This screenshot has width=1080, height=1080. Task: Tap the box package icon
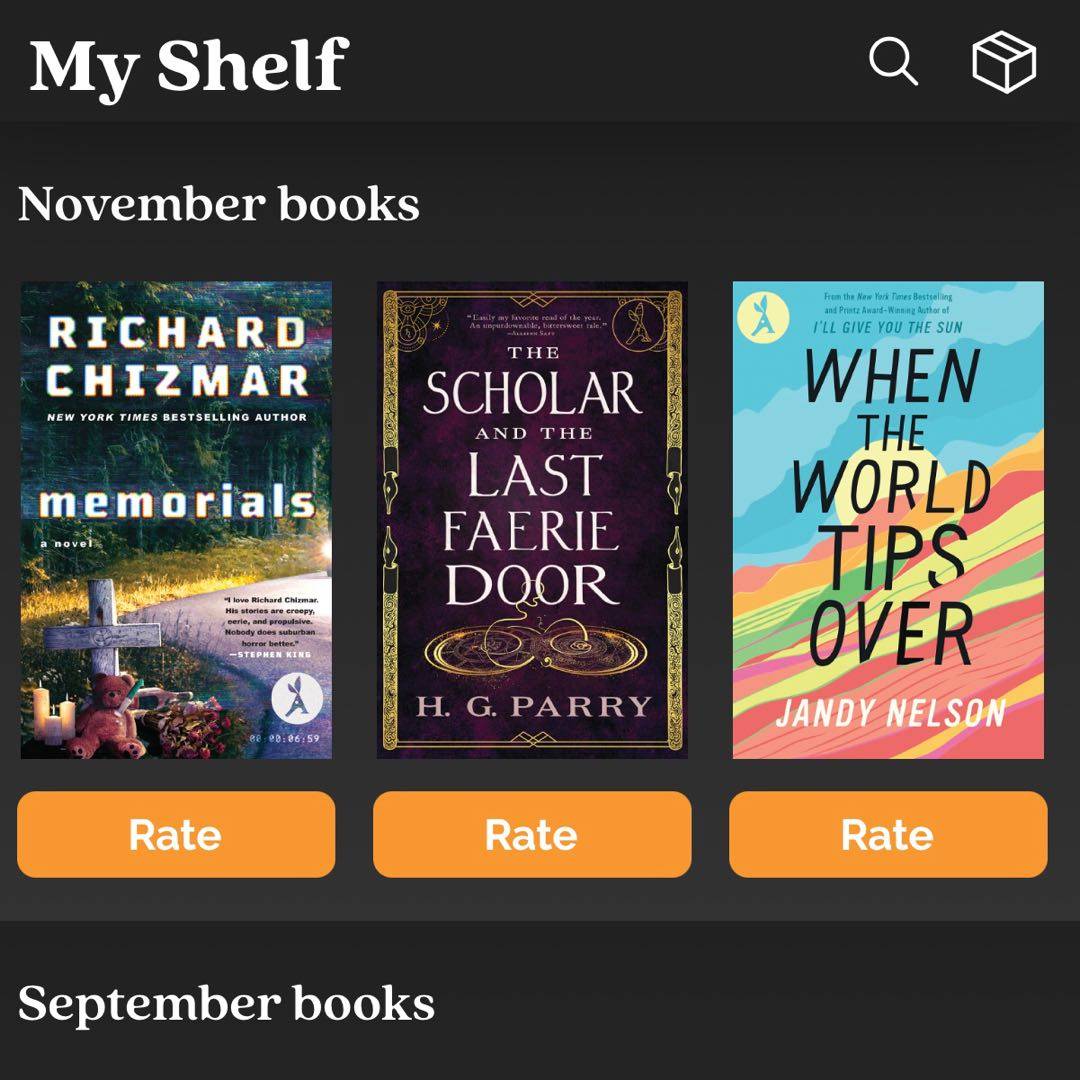pos(1004,62)
